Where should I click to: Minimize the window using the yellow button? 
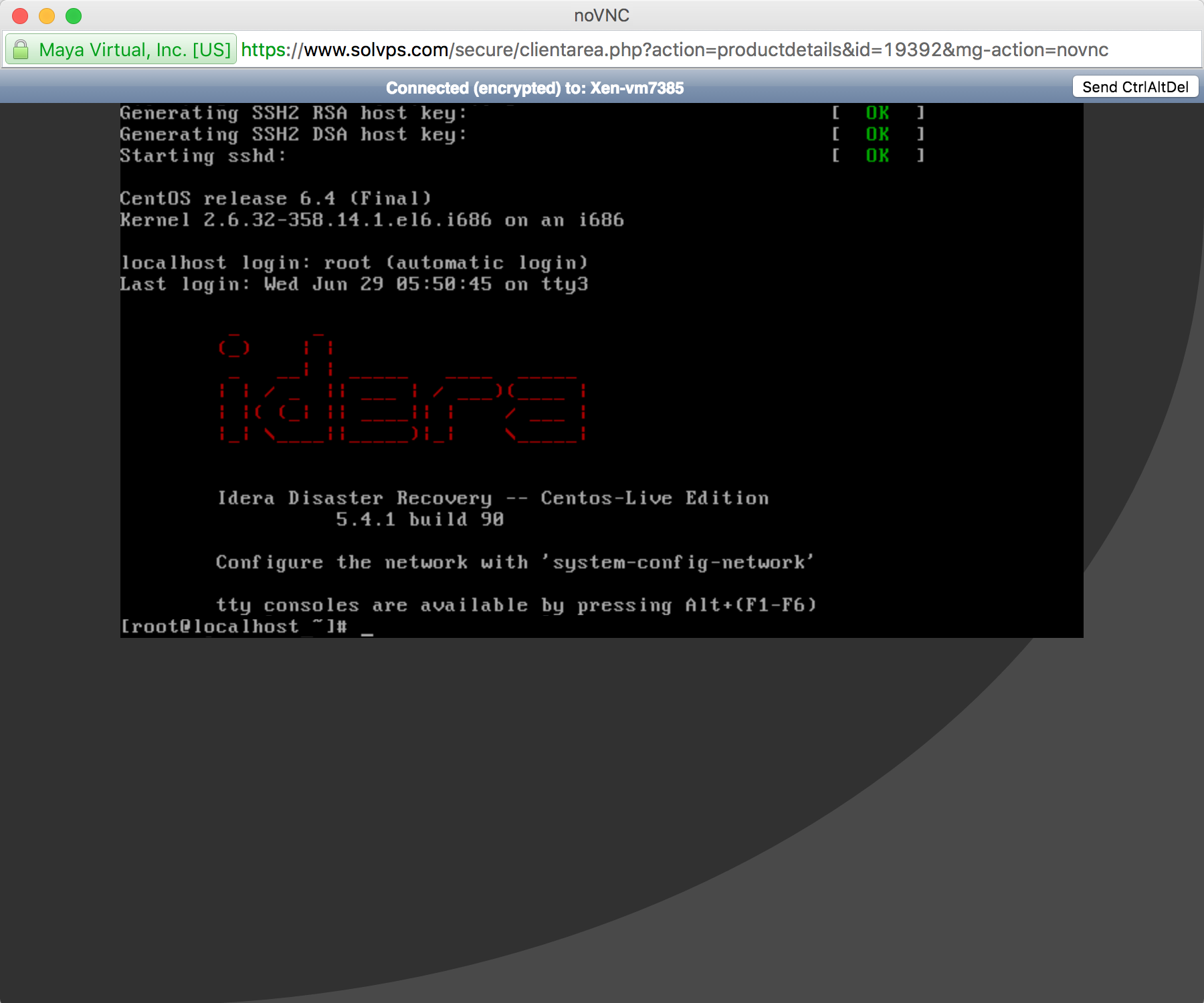47,15
